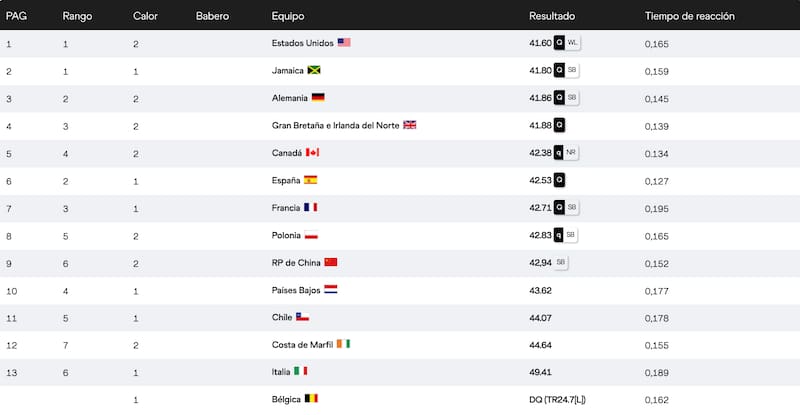The height and width of the screenshot is (415, 800).
Task: Click the China flag icon
Action: click(331, 262)
